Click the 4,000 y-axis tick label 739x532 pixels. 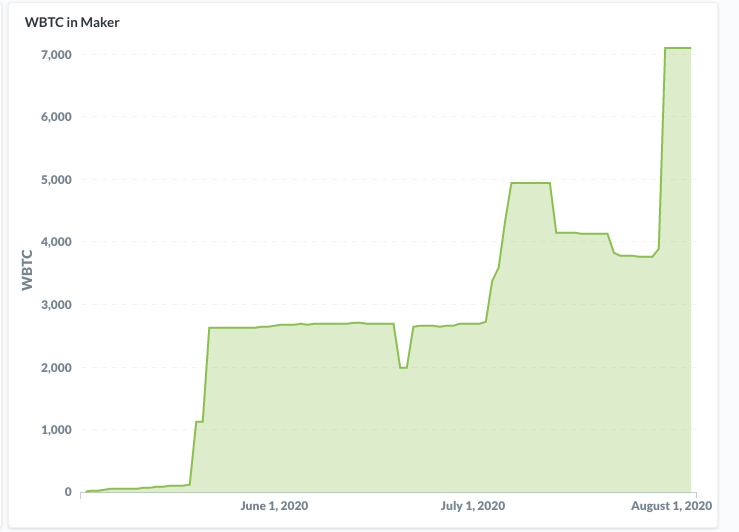54,242
